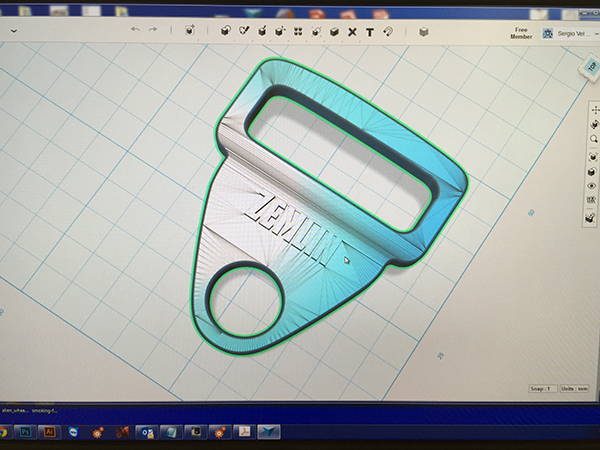Open the Pattern tool

298,31
